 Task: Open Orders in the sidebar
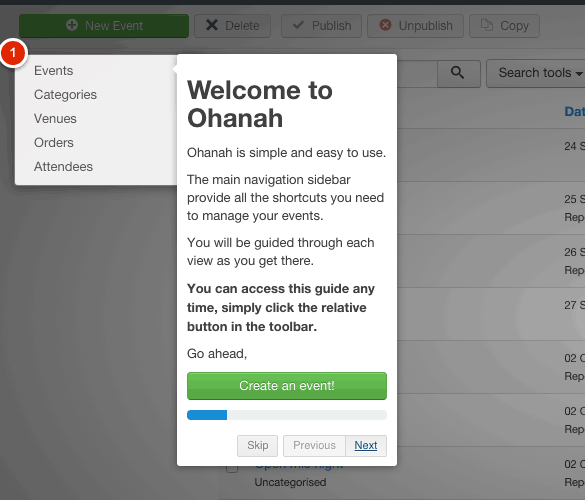pyautogui.click(x=54, y=143)
